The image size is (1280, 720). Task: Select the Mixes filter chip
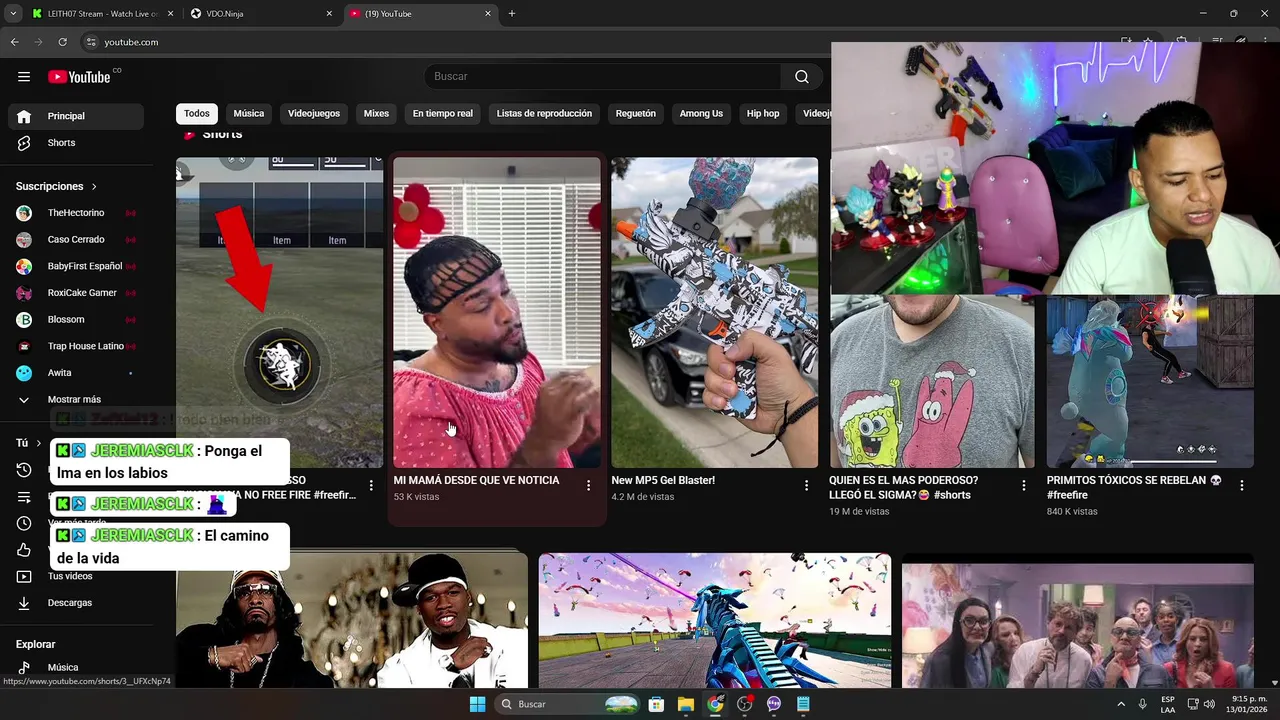tap(376, 114)
